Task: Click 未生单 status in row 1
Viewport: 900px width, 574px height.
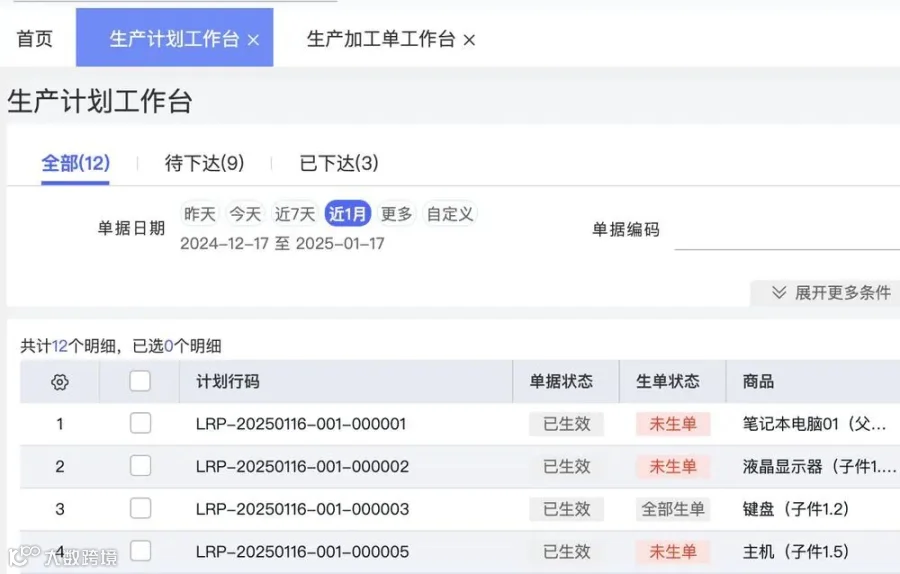Action: click(x=673, y=424)
